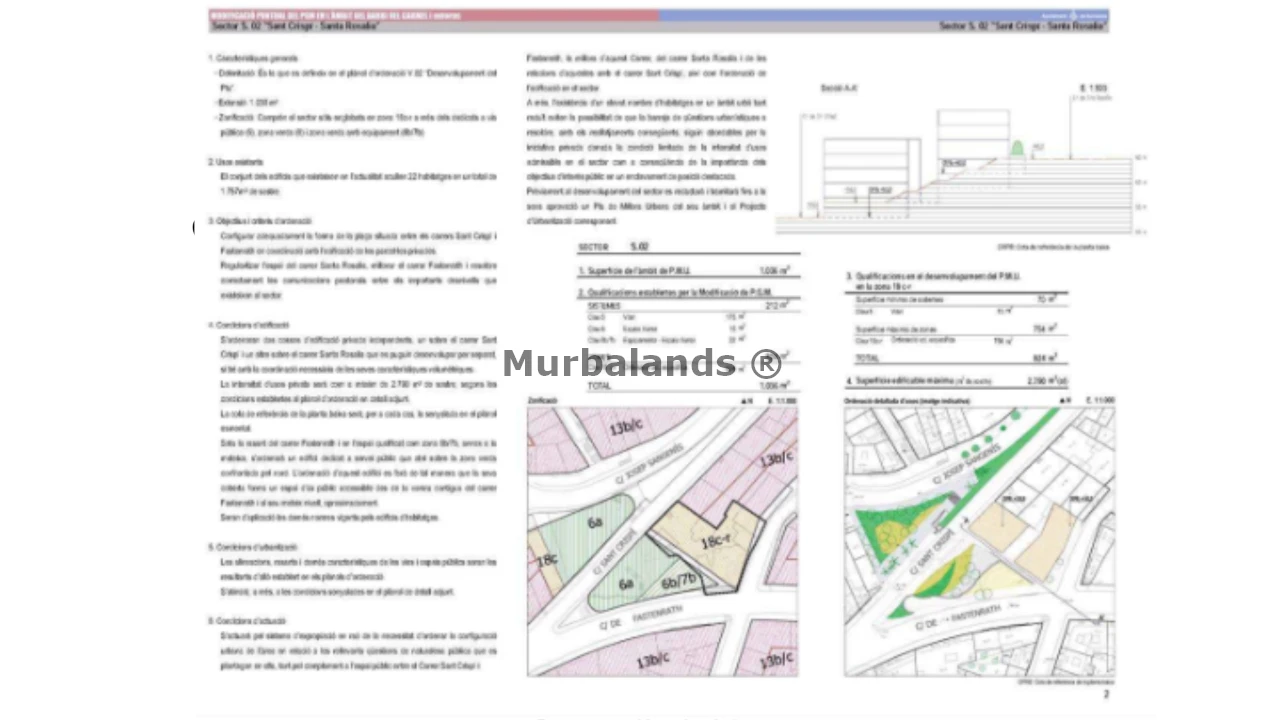Screen dimensions: 1280x720
Task: Click the north arrow above the detailed ordination map
Action: pos(1061,401)
